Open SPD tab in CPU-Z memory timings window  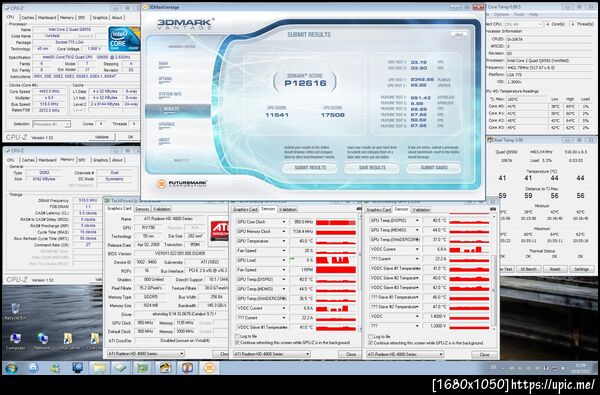[x=82, y=160]
